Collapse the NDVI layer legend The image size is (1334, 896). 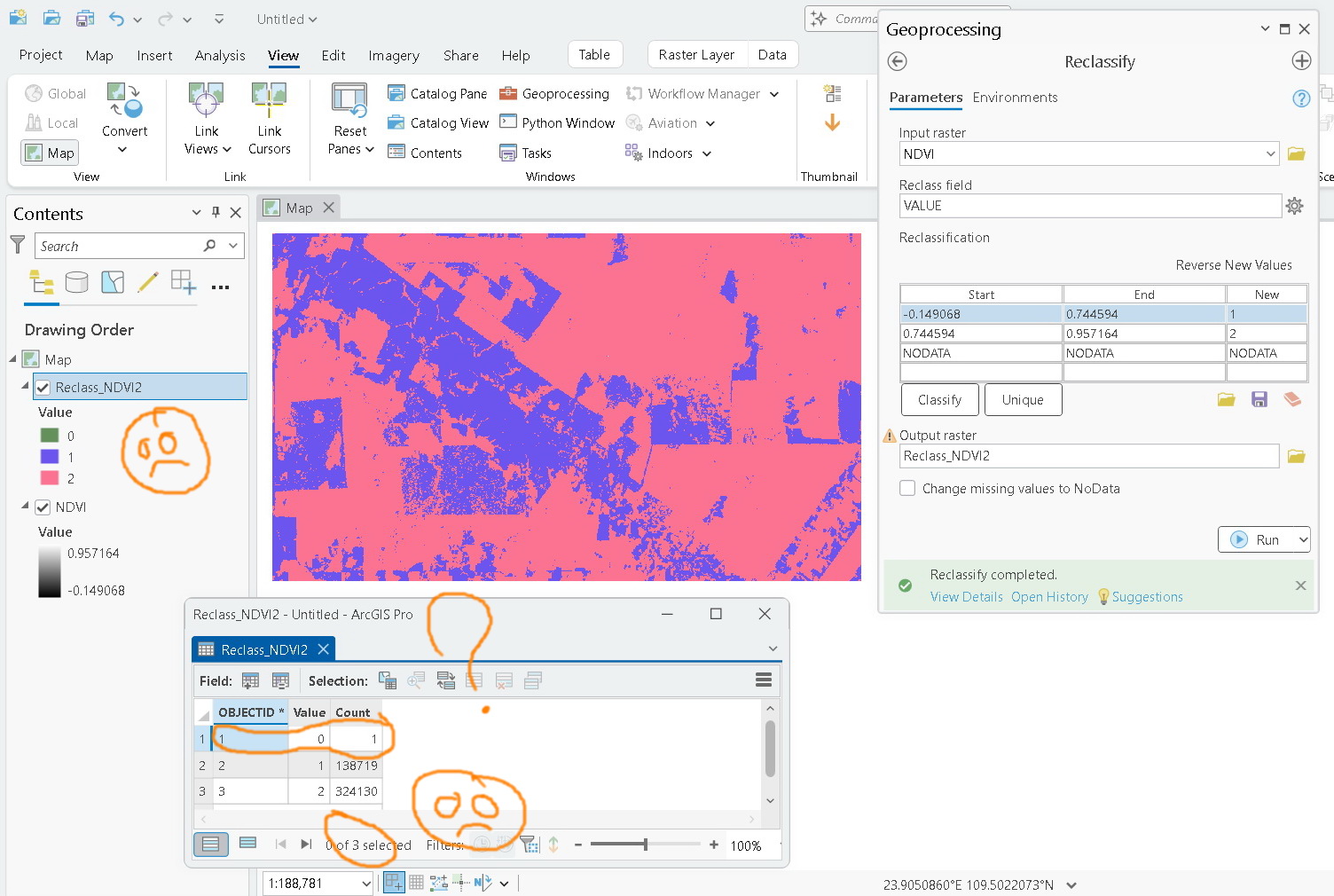[25, 507]
